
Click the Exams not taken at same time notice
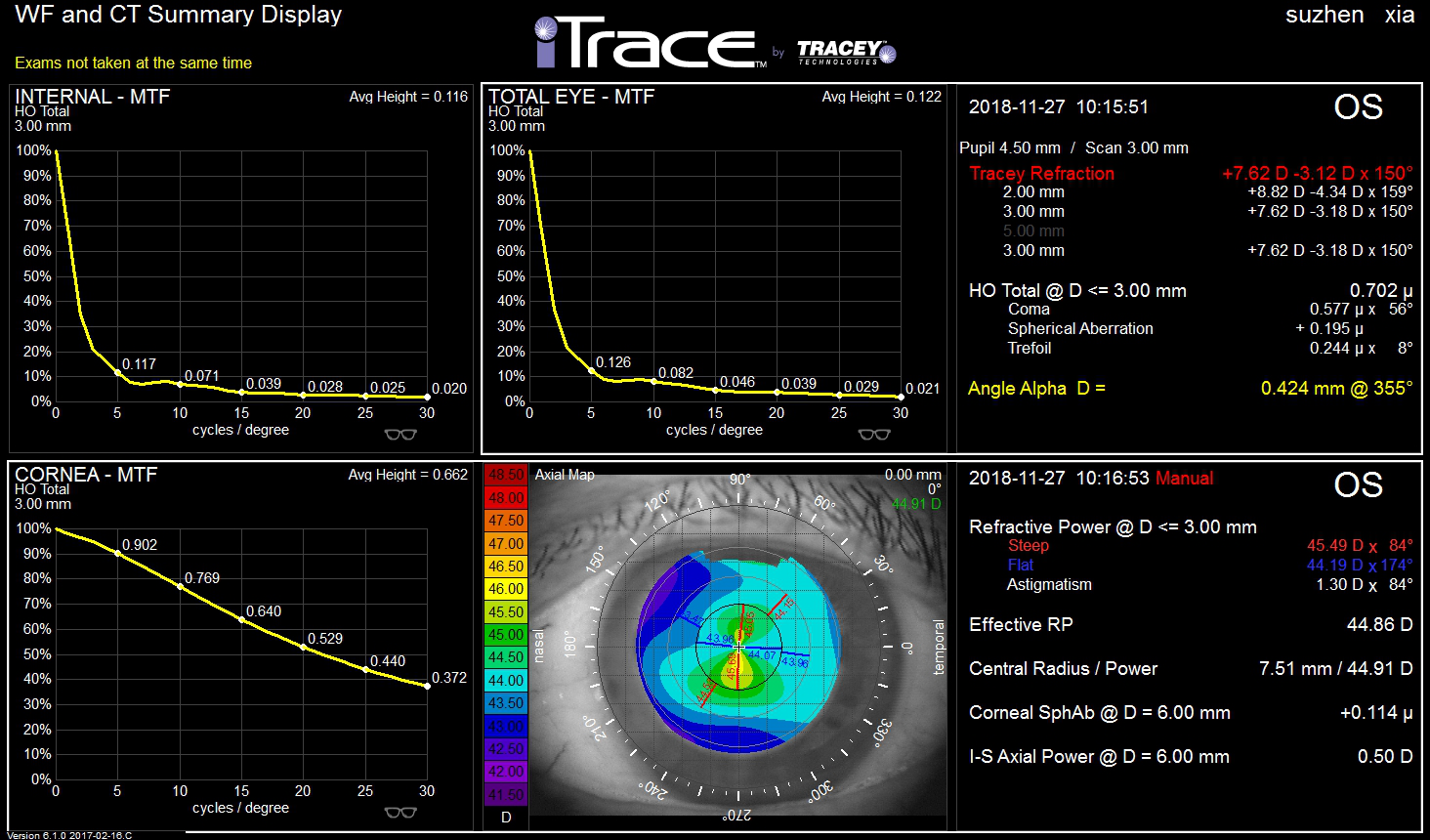(133, 63)
